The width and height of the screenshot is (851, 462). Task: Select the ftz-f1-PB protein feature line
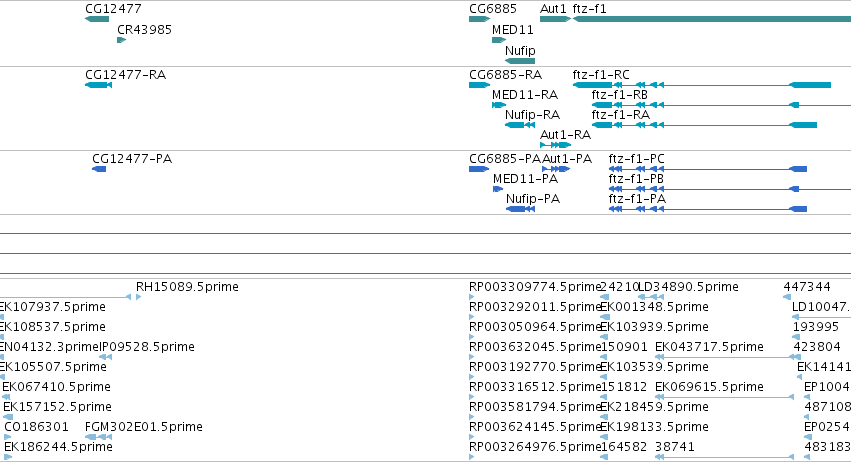click(x=730, y=189)
